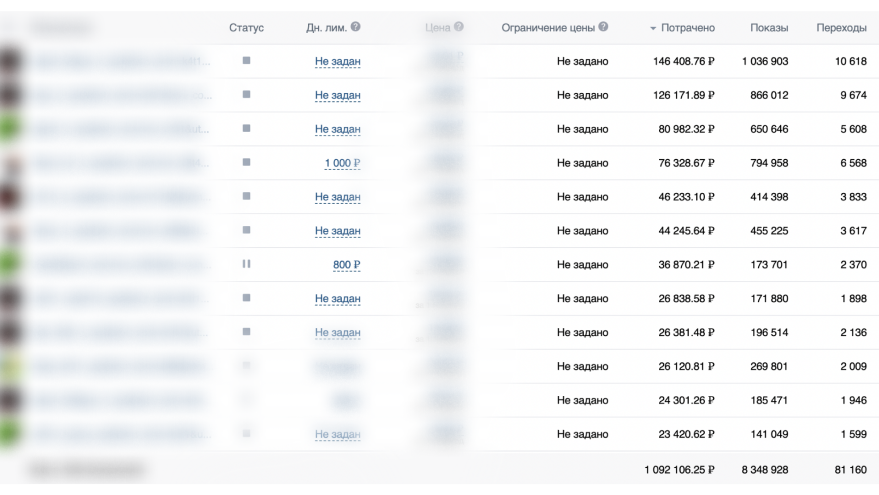Sort by the Показы column header
879x495 pixels.
point(769,27)
